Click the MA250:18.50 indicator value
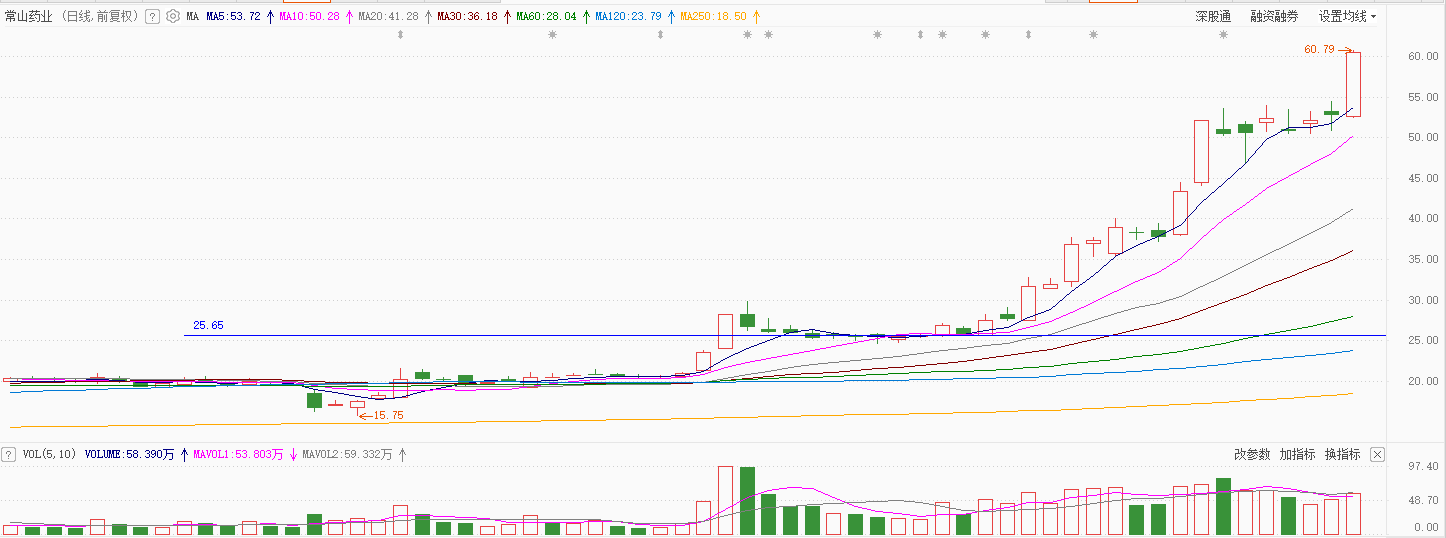 tap(713, 16)
